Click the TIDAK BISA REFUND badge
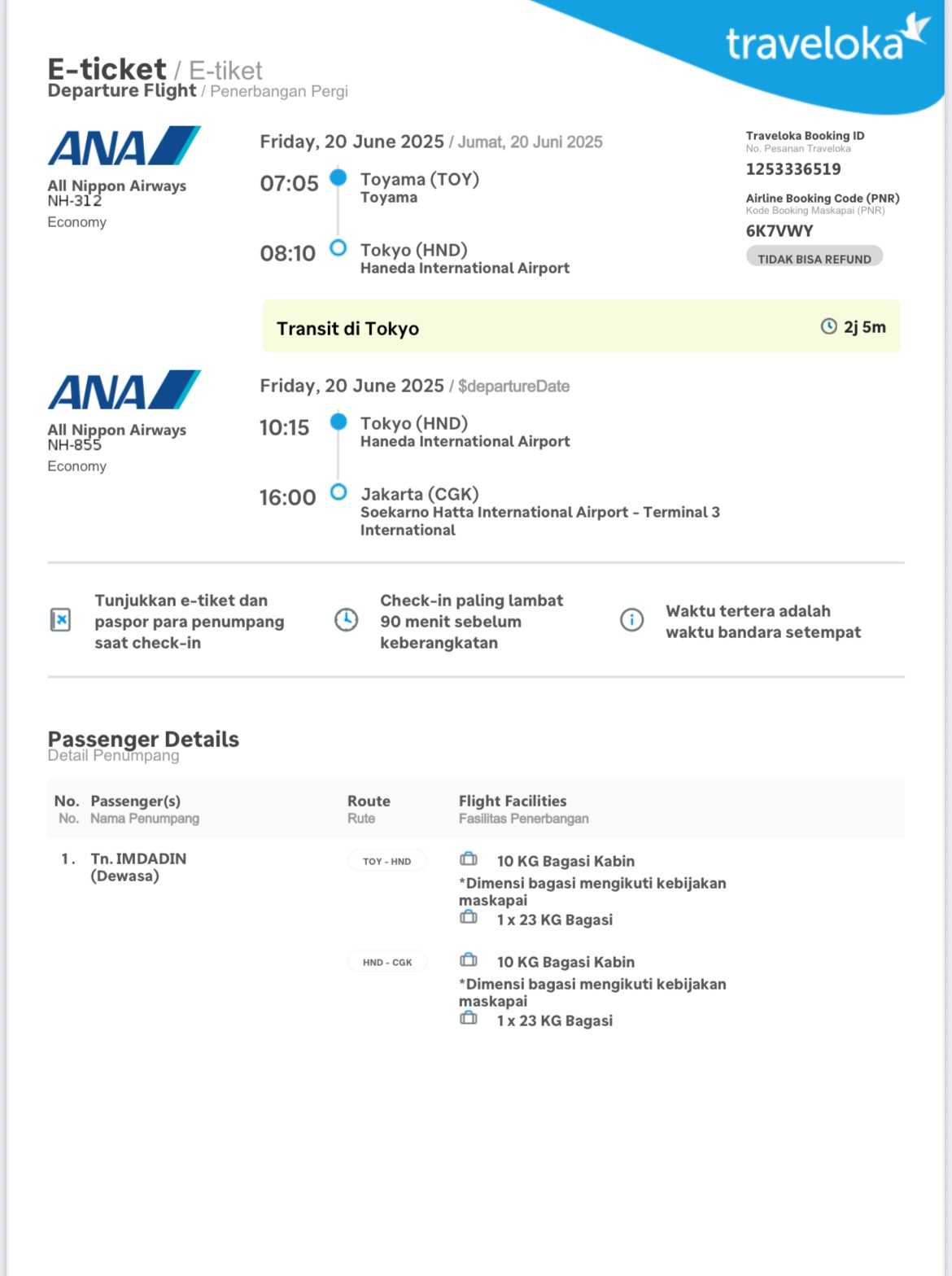The height and width of the screenshot is (1276, 952). (x=814, y=258)
